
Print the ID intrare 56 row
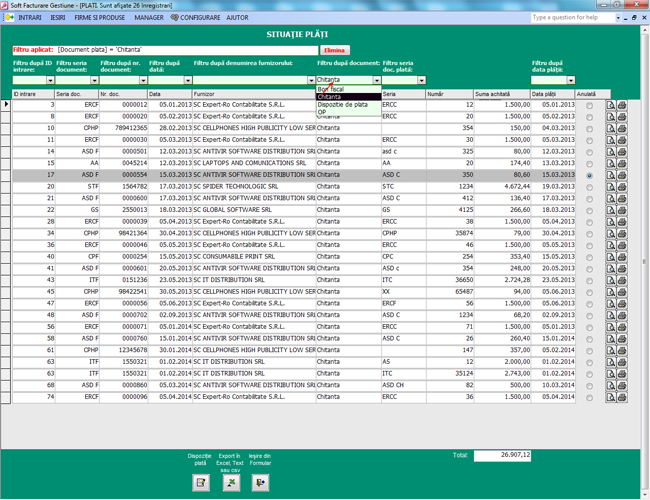622,327
